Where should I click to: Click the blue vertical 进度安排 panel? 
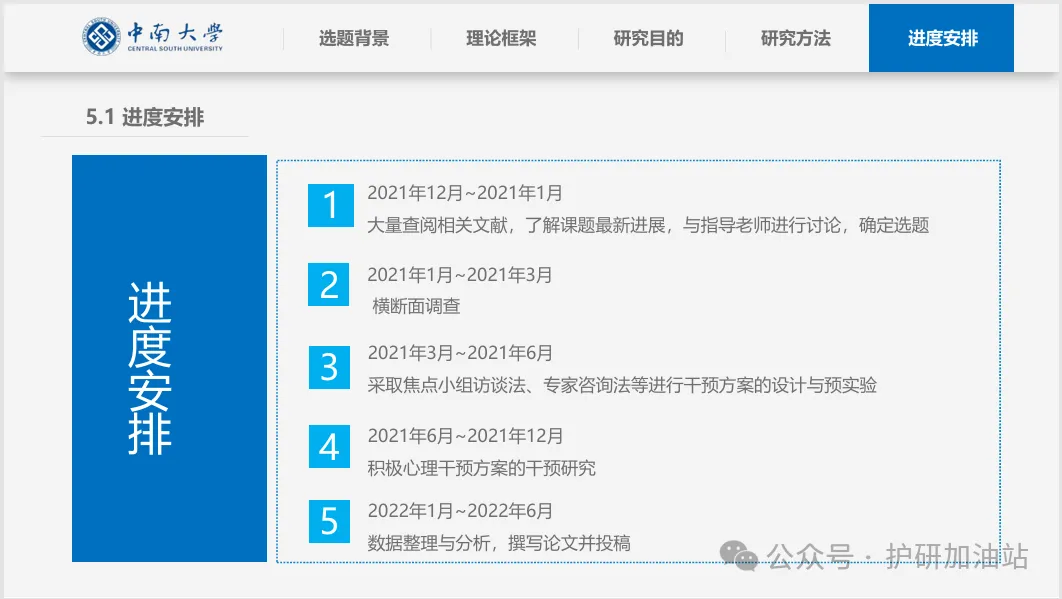[x=169, y=358]
